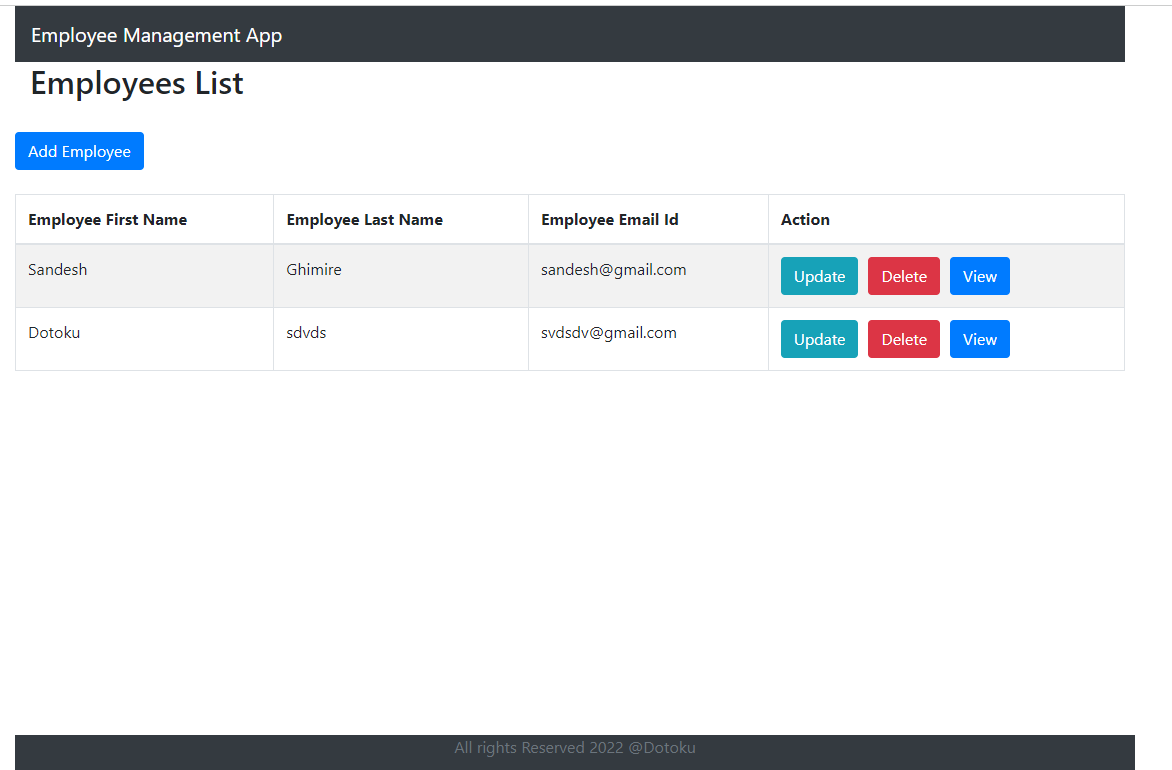Update the employee Sandesh Ghimire

coord(818,276)
